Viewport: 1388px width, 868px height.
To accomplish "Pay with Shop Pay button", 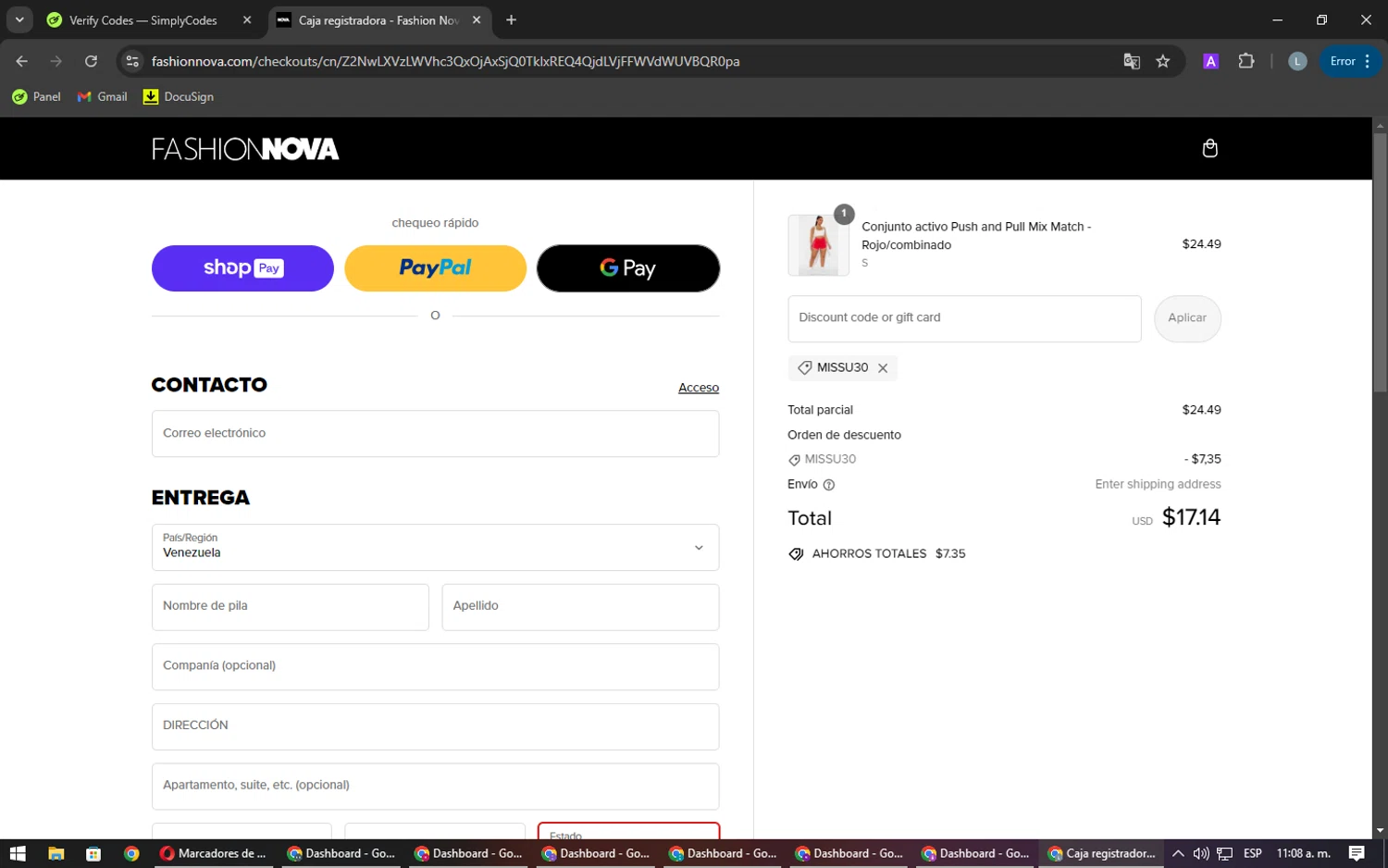I will (242, 268).
